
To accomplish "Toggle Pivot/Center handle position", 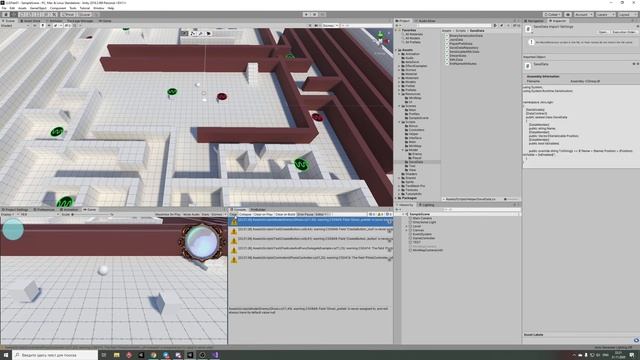I will (68, 15).
